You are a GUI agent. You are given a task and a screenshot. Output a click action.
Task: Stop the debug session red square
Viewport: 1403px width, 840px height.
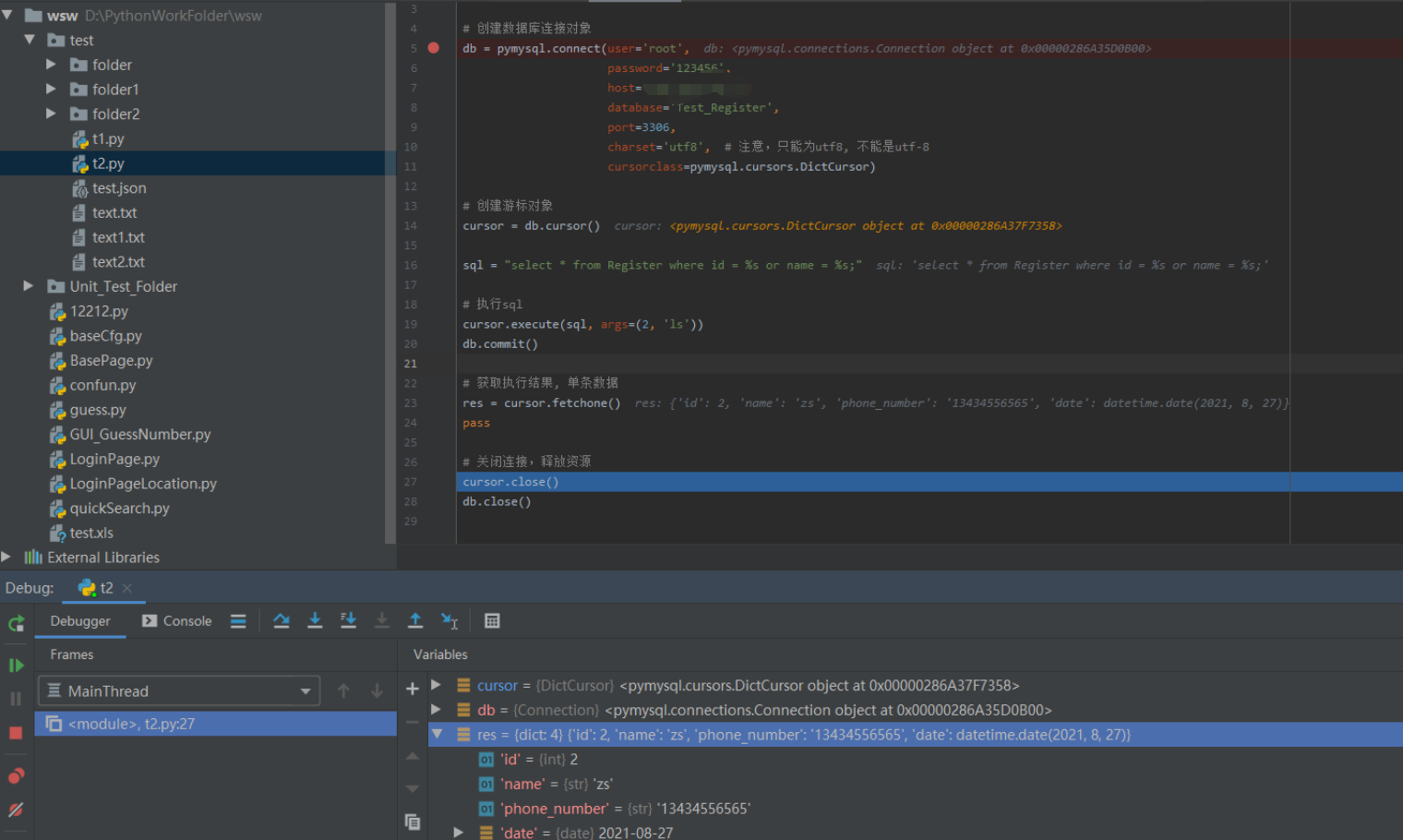pyautogui.click(x=16, y=733)
